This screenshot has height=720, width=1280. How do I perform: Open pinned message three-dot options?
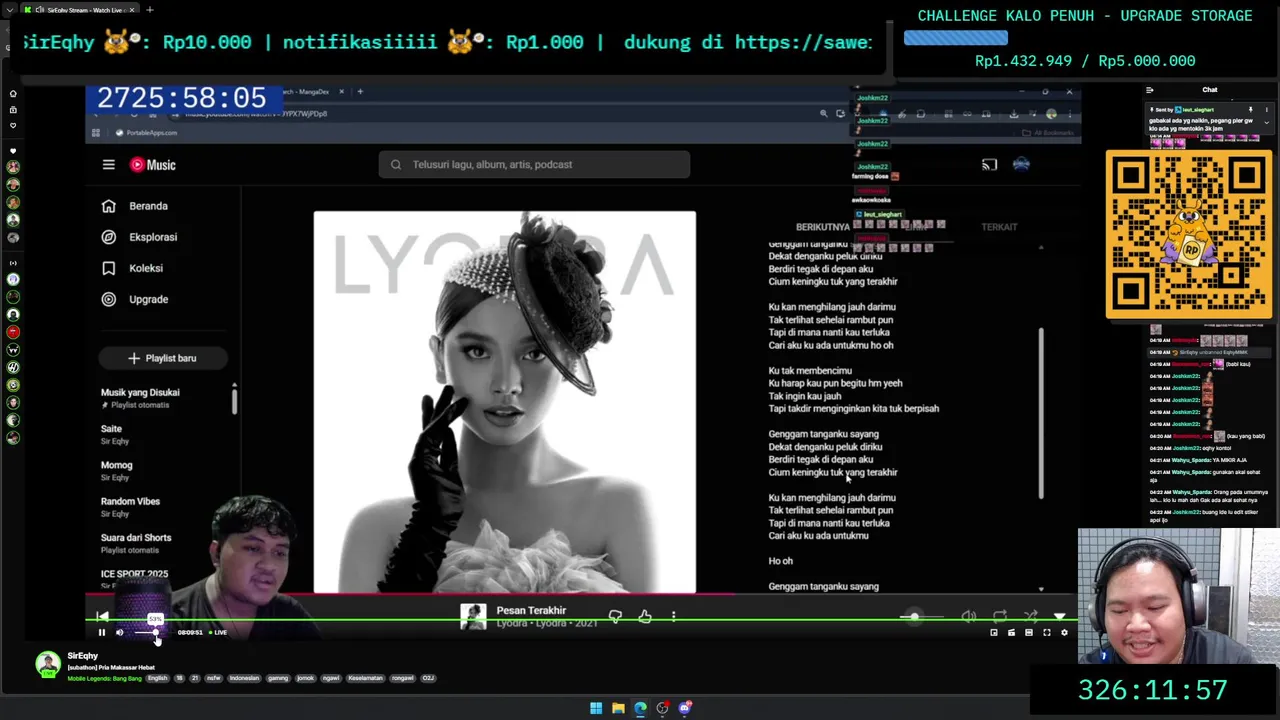pos(1266,109)
